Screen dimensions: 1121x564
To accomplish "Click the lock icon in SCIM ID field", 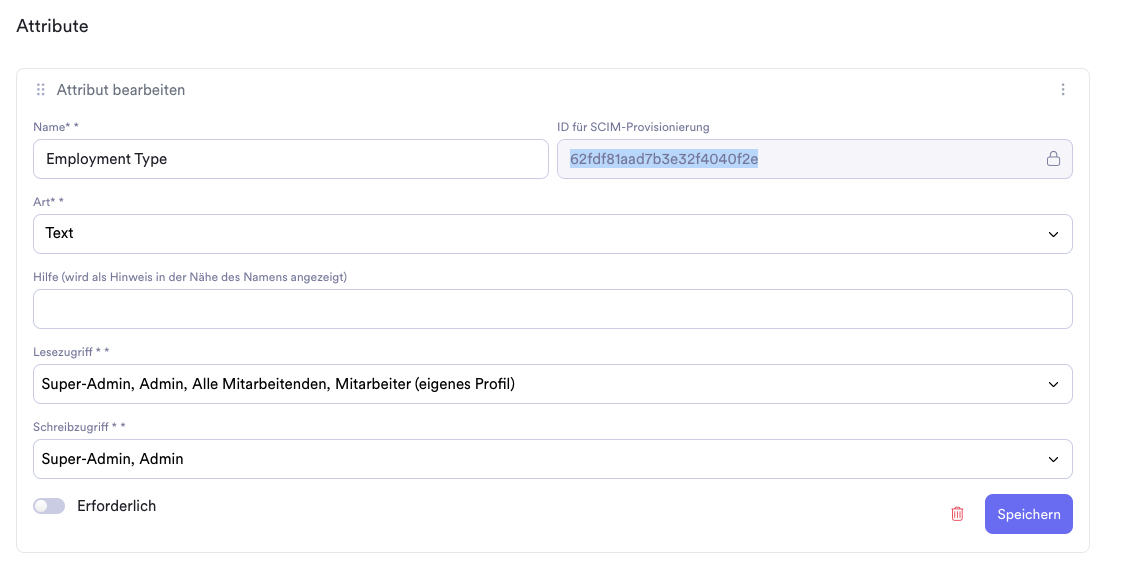I will pos(1053,159).
